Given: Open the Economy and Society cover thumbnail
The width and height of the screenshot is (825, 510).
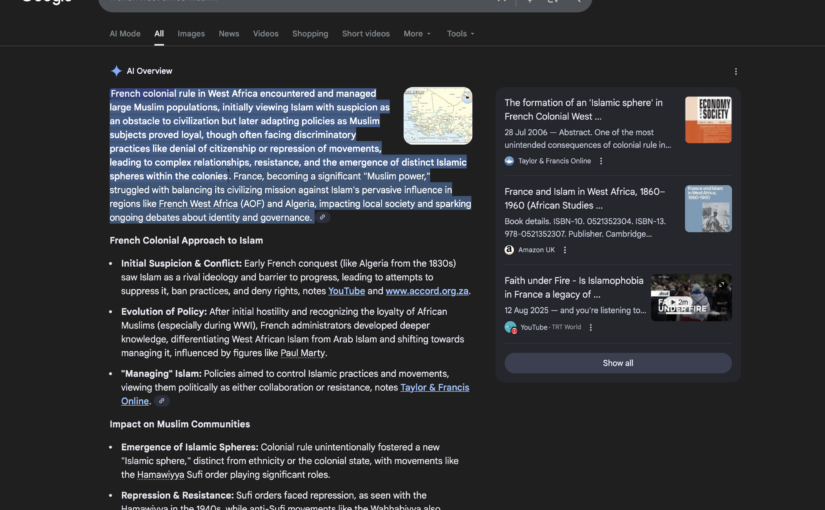Looking at the screenshot, I should (708, 120).
